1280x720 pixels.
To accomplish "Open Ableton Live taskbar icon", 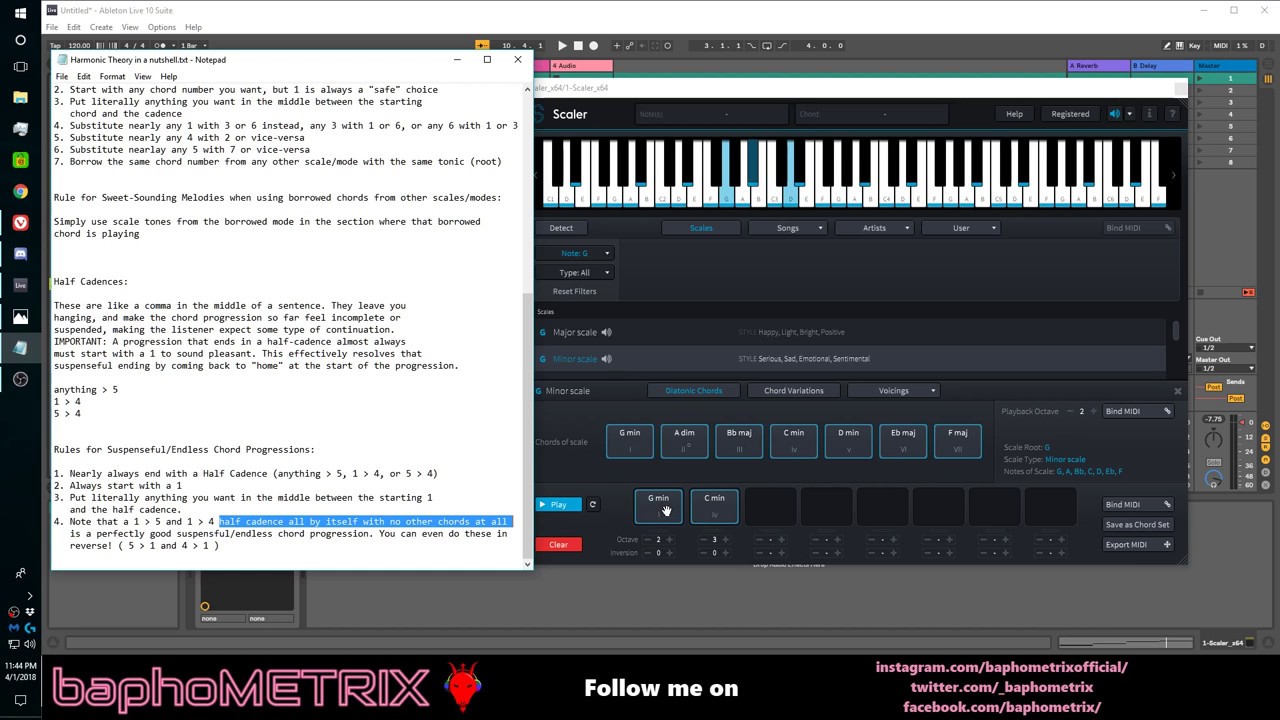I will [x=20, y=285].
